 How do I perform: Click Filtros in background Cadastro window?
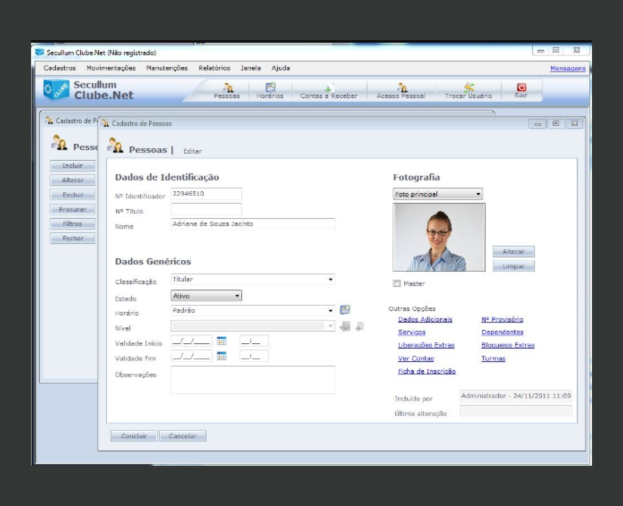(x=73, y=224)
